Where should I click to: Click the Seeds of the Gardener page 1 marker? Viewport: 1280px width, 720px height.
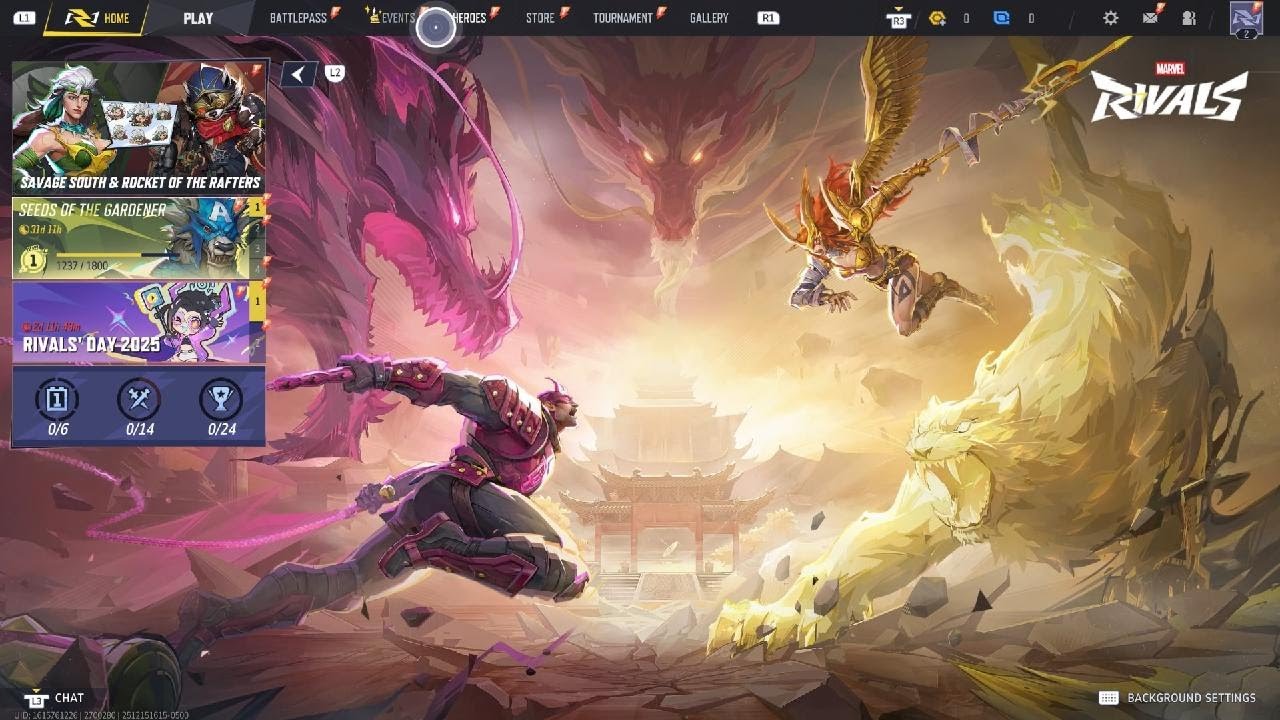coord(257,208)
